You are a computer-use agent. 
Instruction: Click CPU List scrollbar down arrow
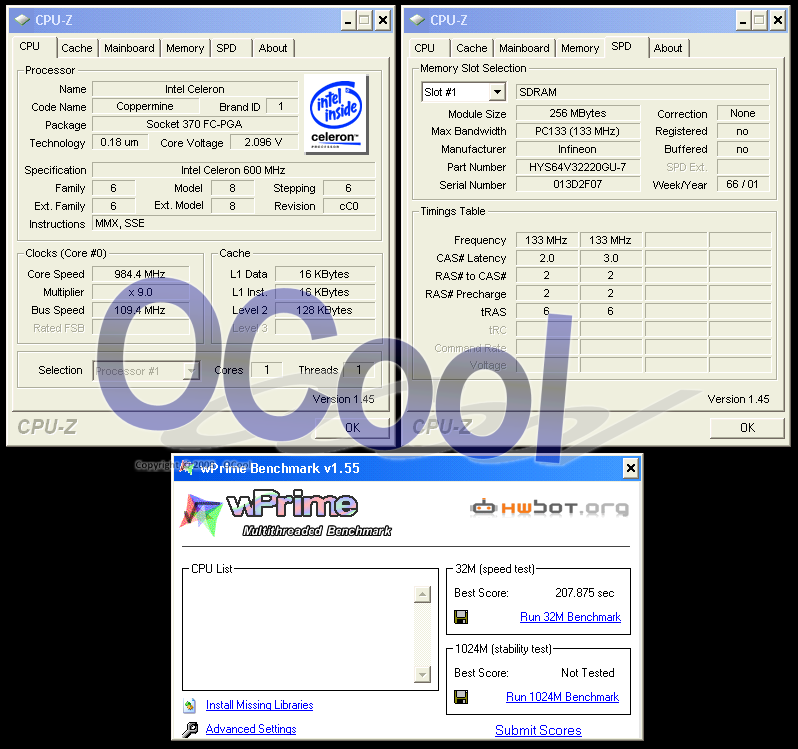(422, 674)
